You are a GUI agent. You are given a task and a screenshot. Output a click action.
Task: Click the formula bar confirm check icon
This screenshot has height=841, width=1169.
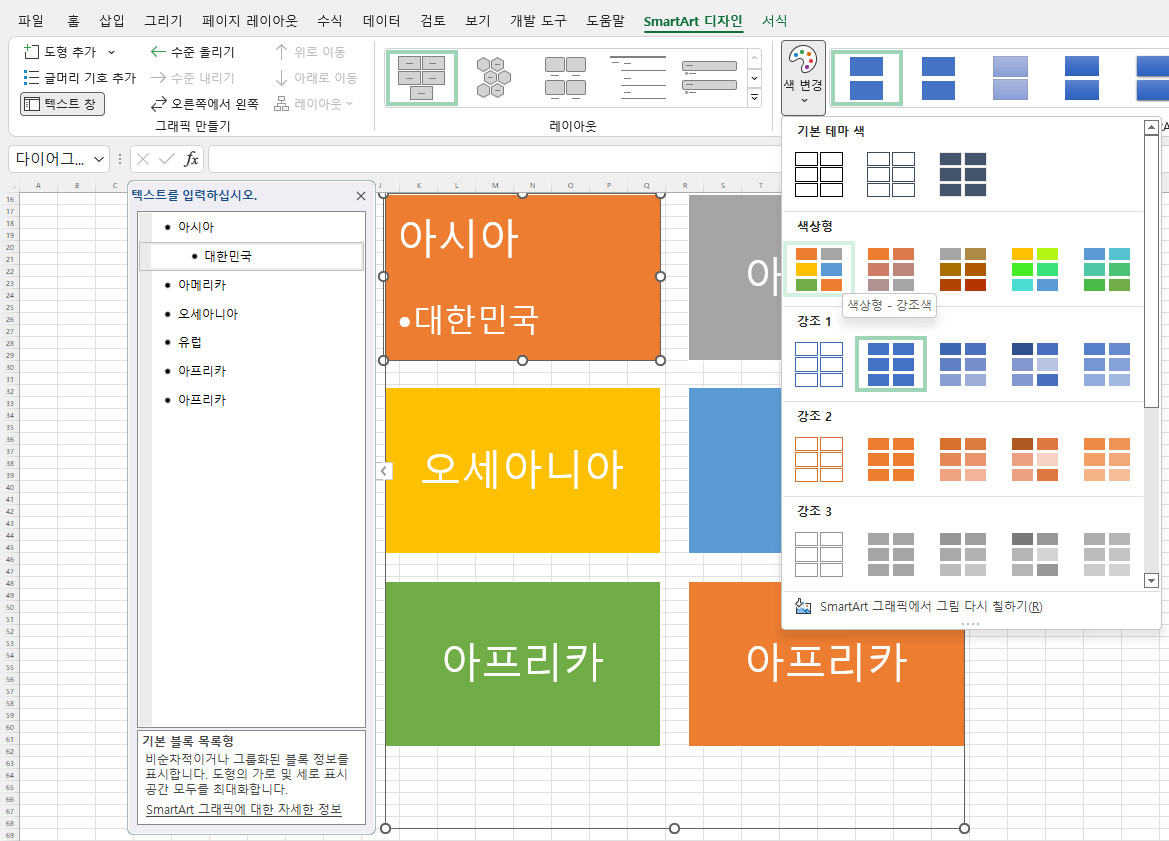tap(167, 159)
